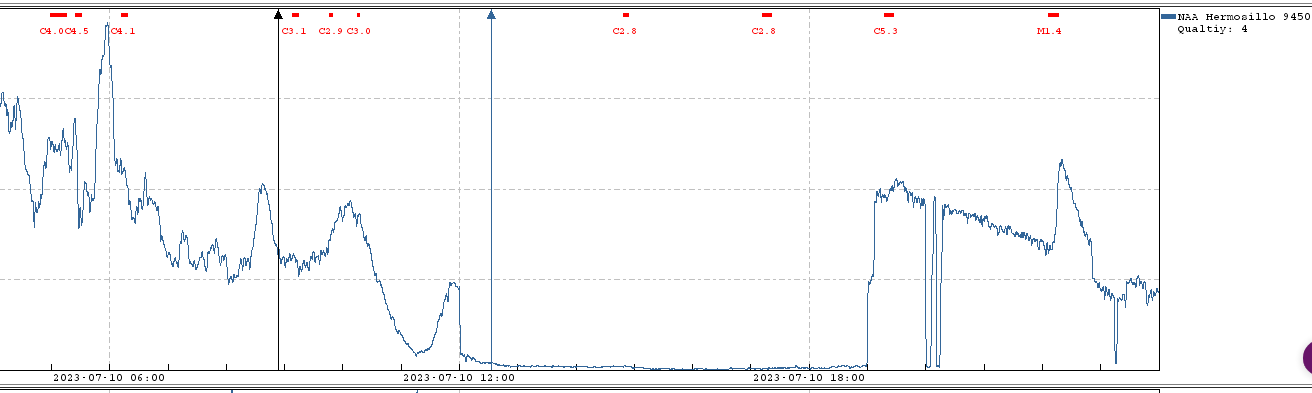1312x393 pixels.
Task: Select the red flare dot above C3.0
Action: pyautogui.click(x=358, y=15)
